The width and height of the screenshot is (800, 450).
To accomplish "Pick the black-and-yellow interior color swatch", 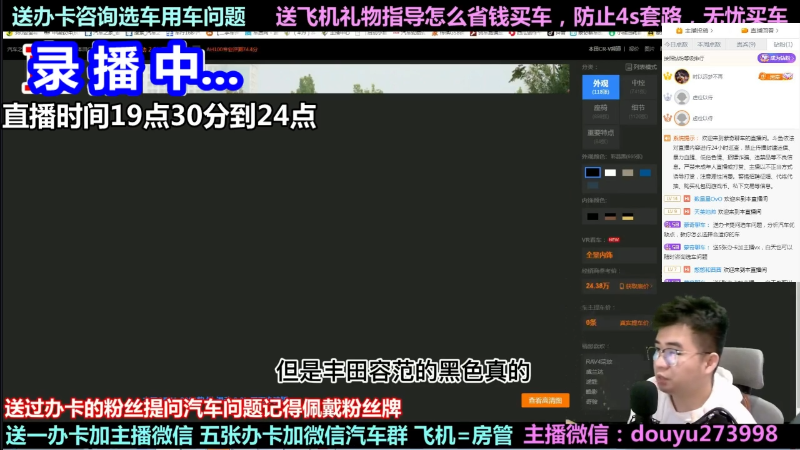I will click(628, 217).
